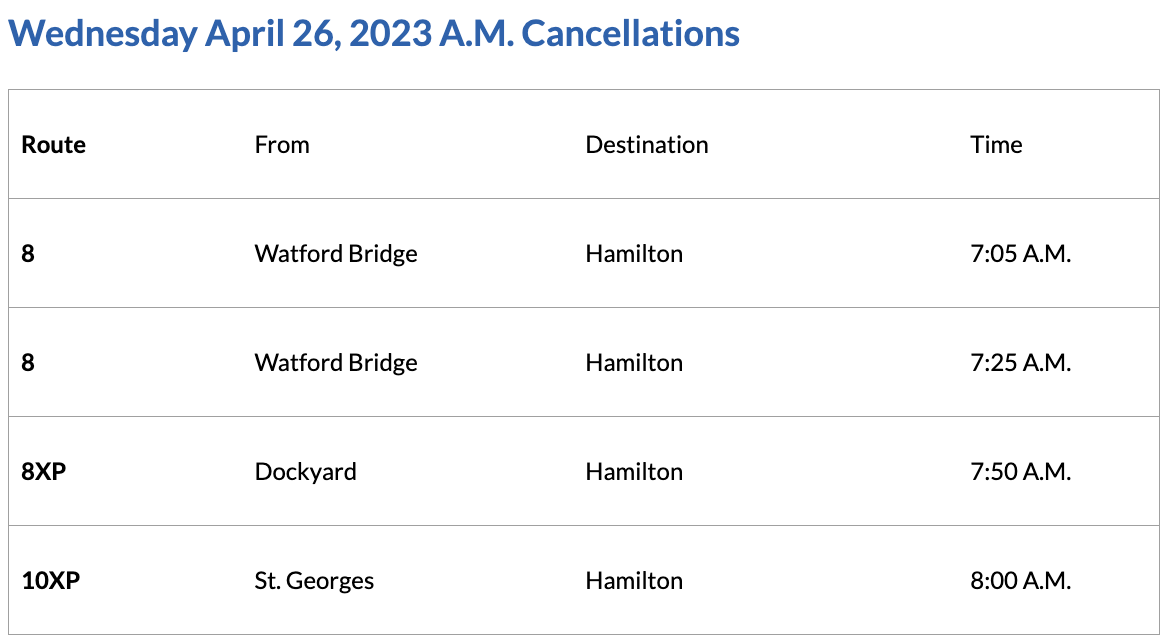Click route 8 in the 7:25 A.M. row

click(28, 363)
